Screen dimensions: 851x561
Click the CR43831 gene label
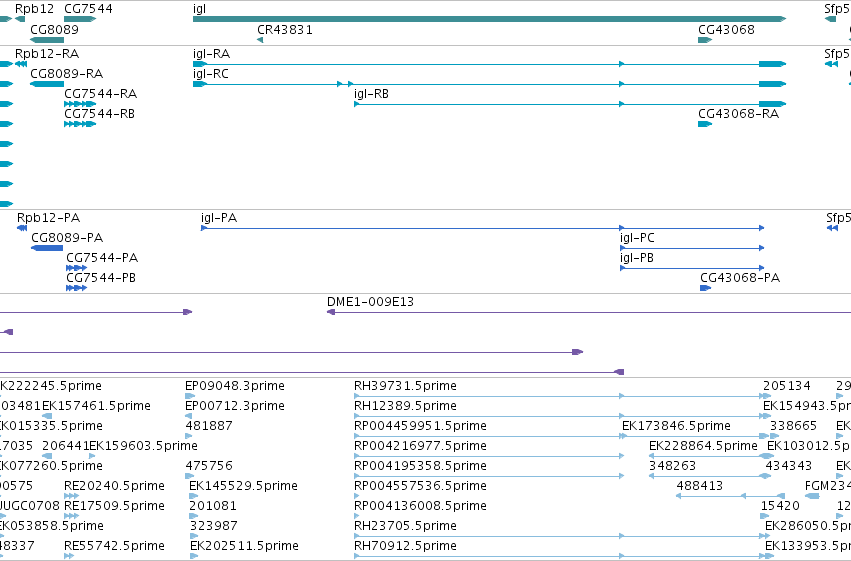(284, 29)
